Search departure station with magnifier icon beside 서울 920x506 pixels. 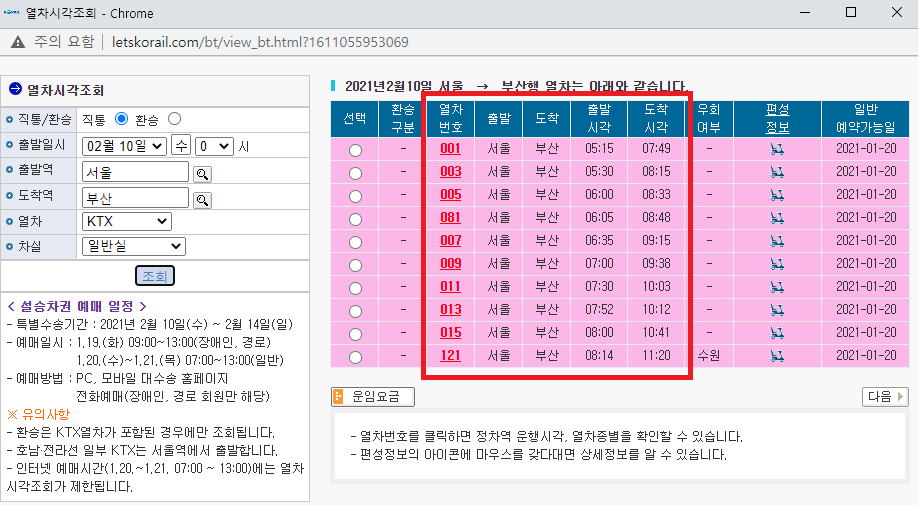click(x=202, y=174)
